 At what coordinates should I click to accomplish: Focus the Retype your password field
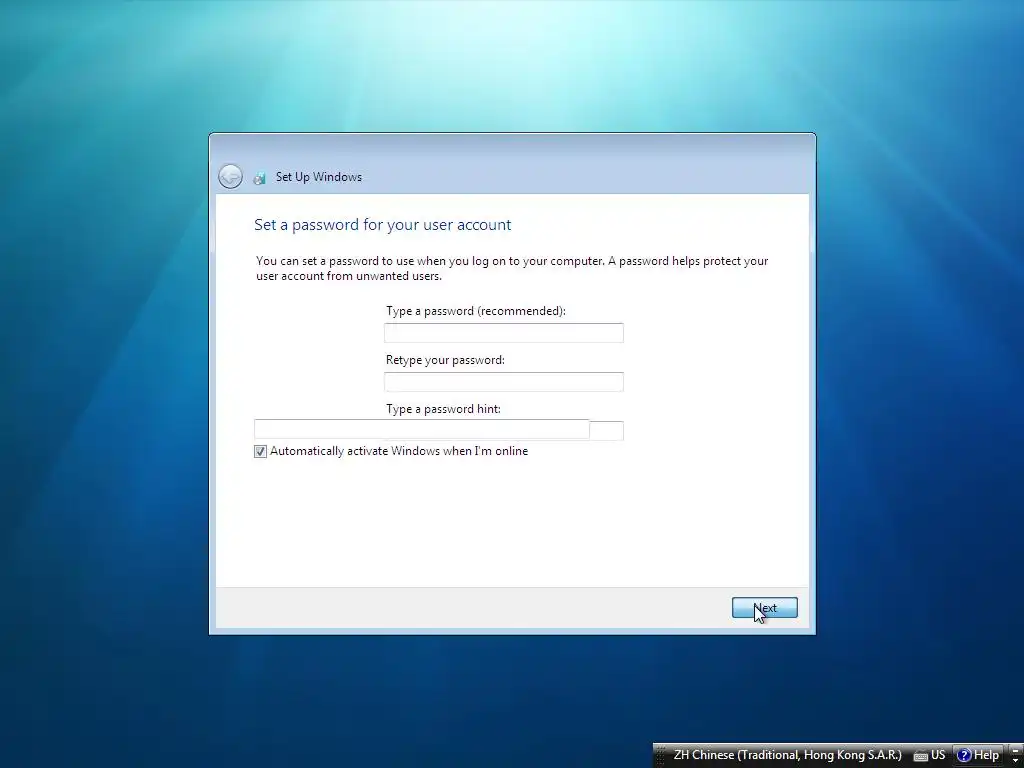(504, 382)
